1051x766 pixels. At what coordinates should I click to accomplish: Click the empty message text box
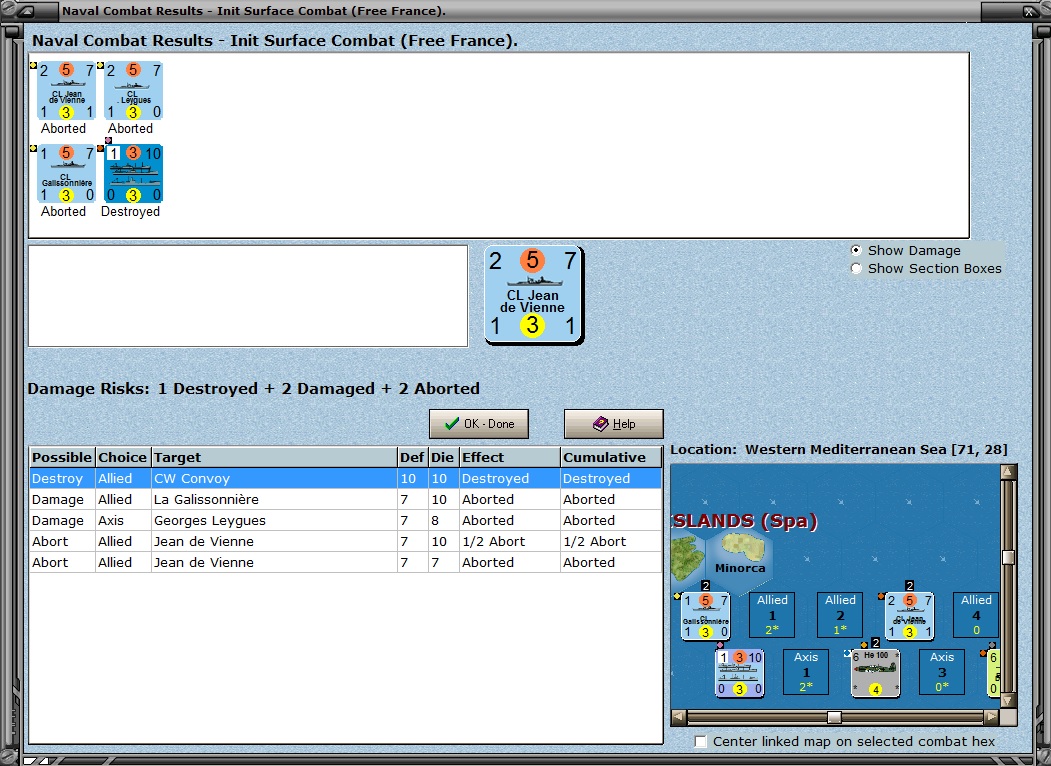(247, 296)
